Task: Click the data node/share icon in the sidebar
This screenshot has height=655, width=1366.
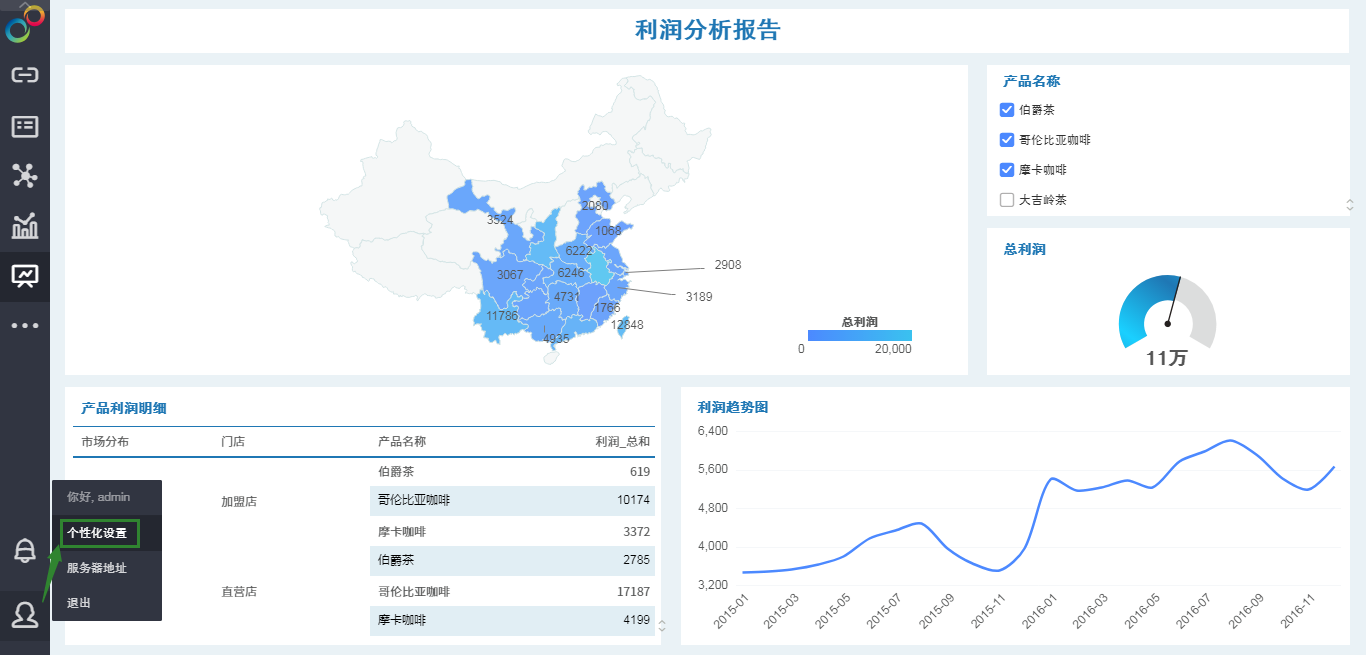Action: 25,175
